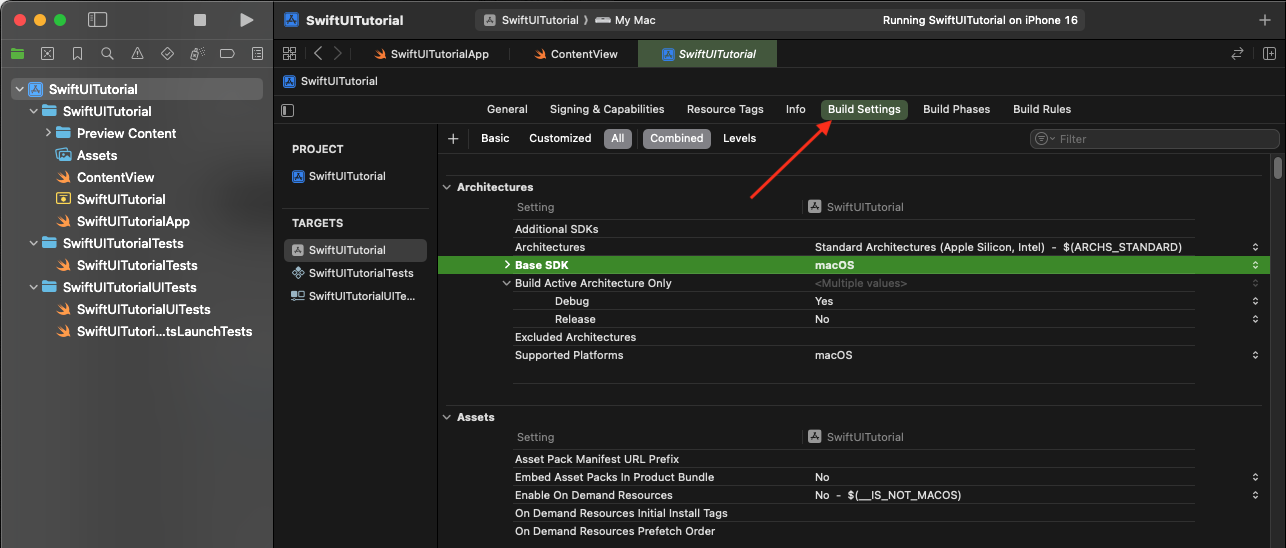
Task: Run the SwiftUITutorial scheme
Action: coord(247,20)
